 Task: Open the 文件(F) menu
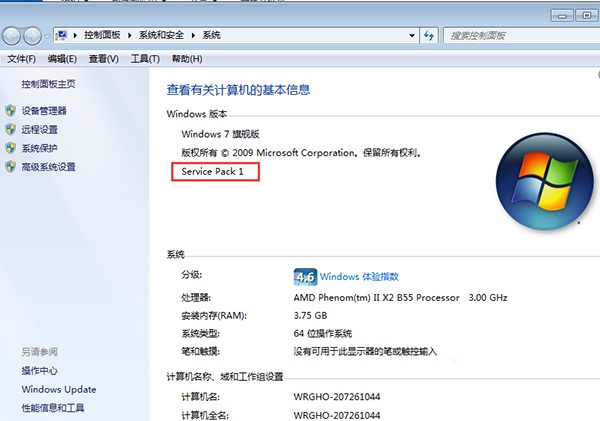pos(21,59)
